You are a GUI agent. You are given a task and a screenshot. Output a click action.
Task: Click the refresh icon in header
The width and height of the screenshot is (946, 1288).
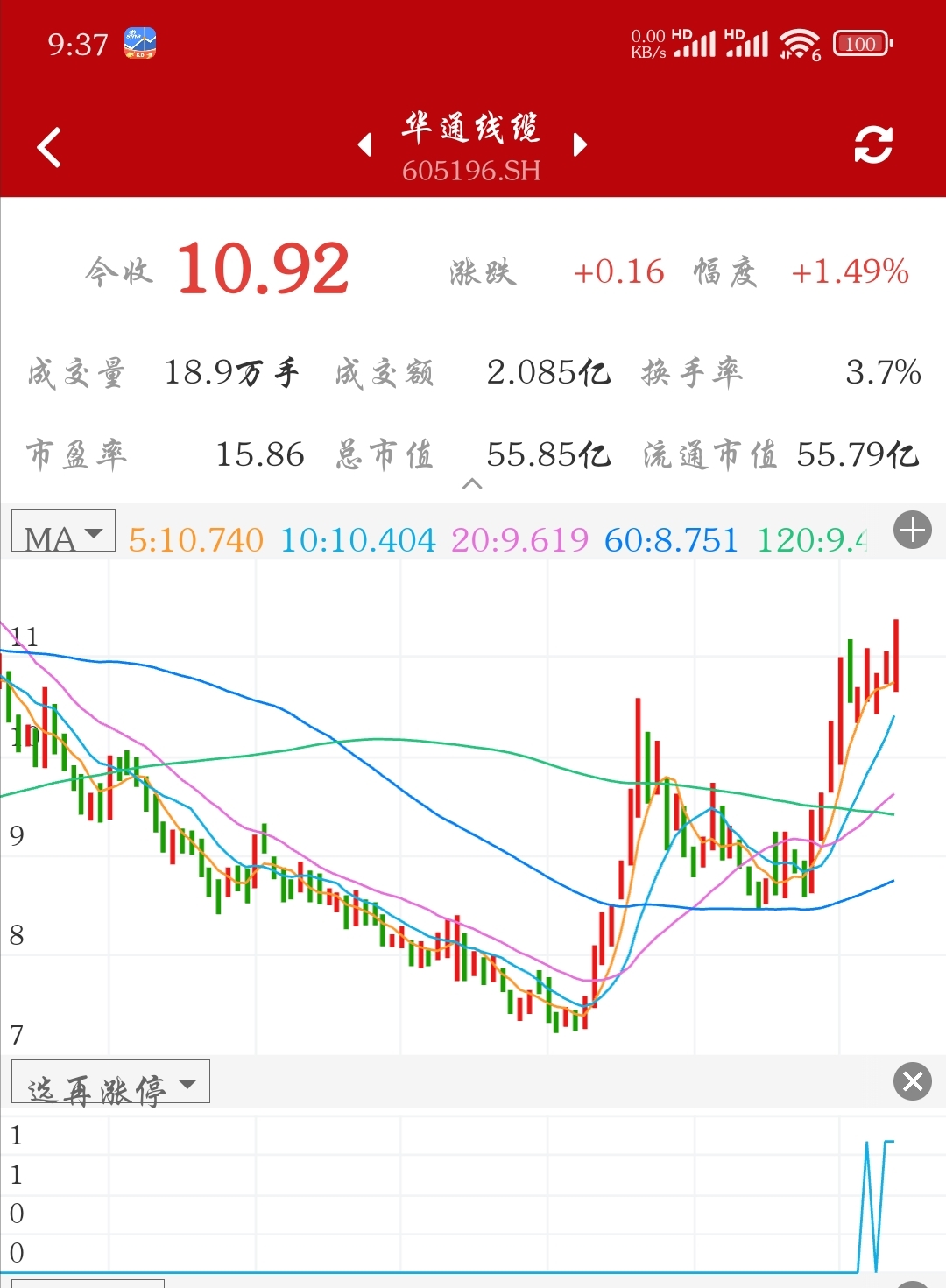872,145
